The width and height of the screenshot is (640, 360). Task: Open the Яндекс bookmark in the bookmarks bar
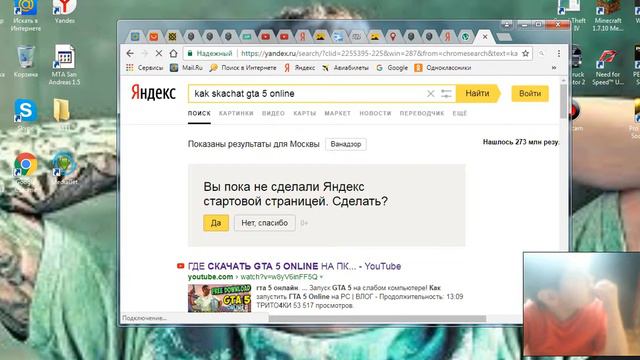point(300,68)
